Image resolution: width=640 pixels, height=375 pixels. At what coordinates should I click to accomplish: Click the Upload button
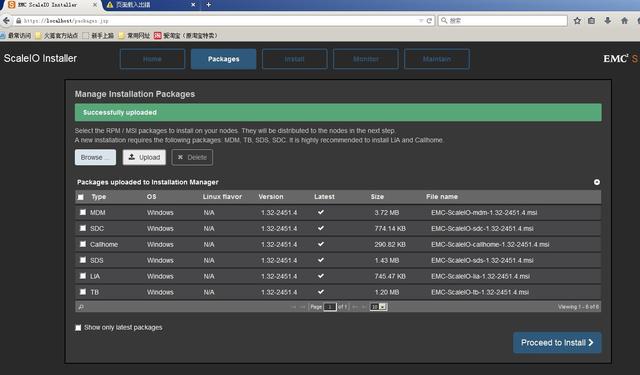(144, 157)
